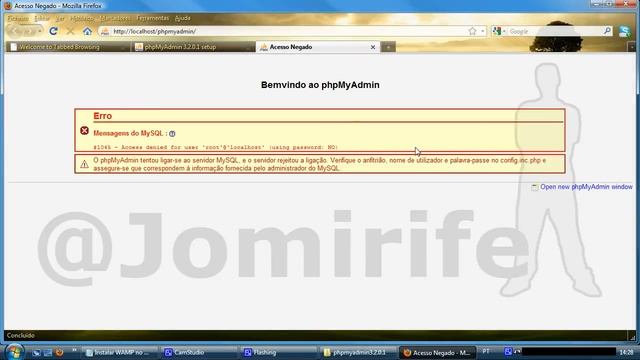
Task: Open the Ajuda menu
Action: tap(182, 18)
